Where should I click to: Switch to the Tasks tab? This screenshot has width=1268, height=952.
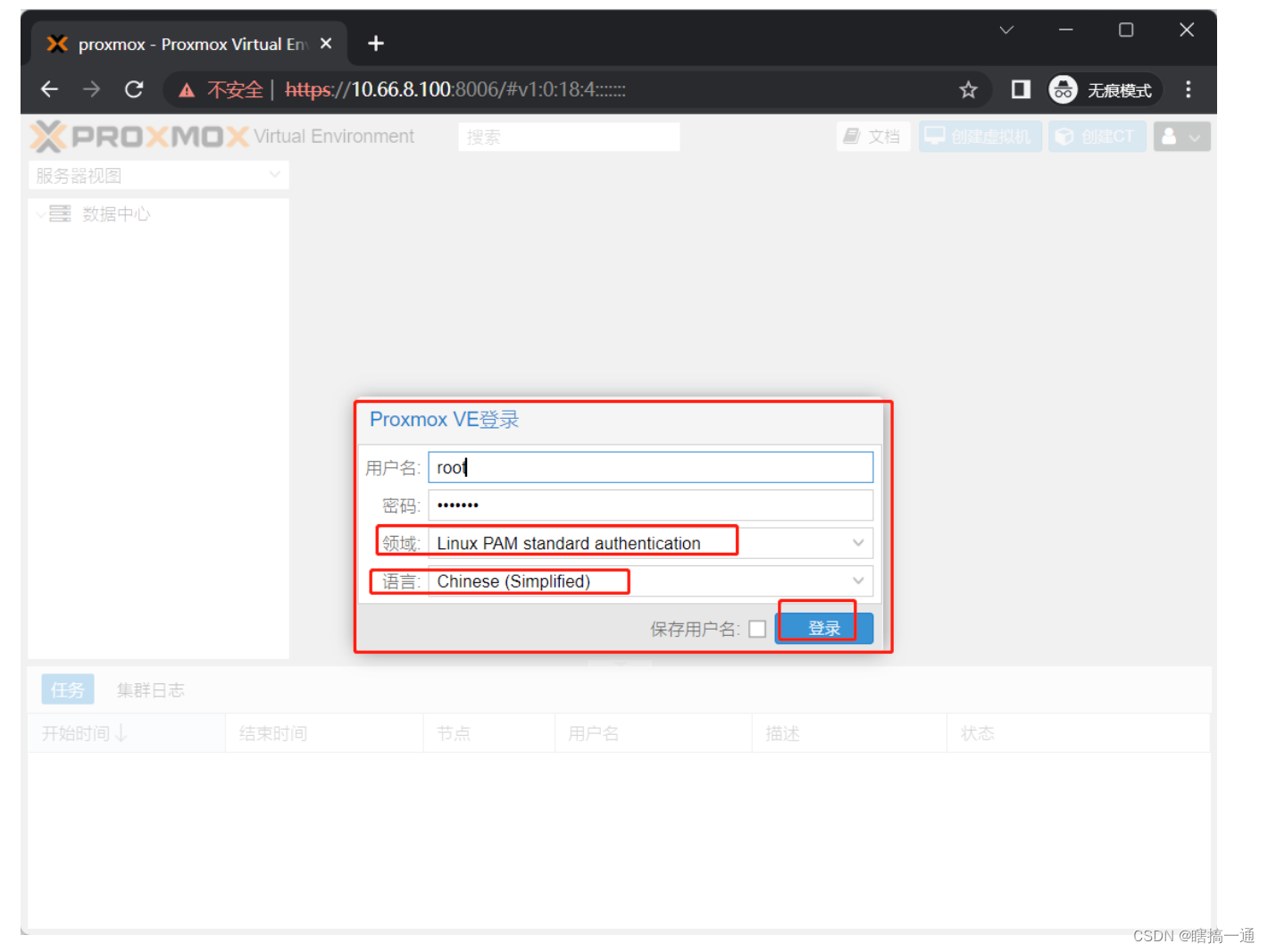(x=68, y=689)
